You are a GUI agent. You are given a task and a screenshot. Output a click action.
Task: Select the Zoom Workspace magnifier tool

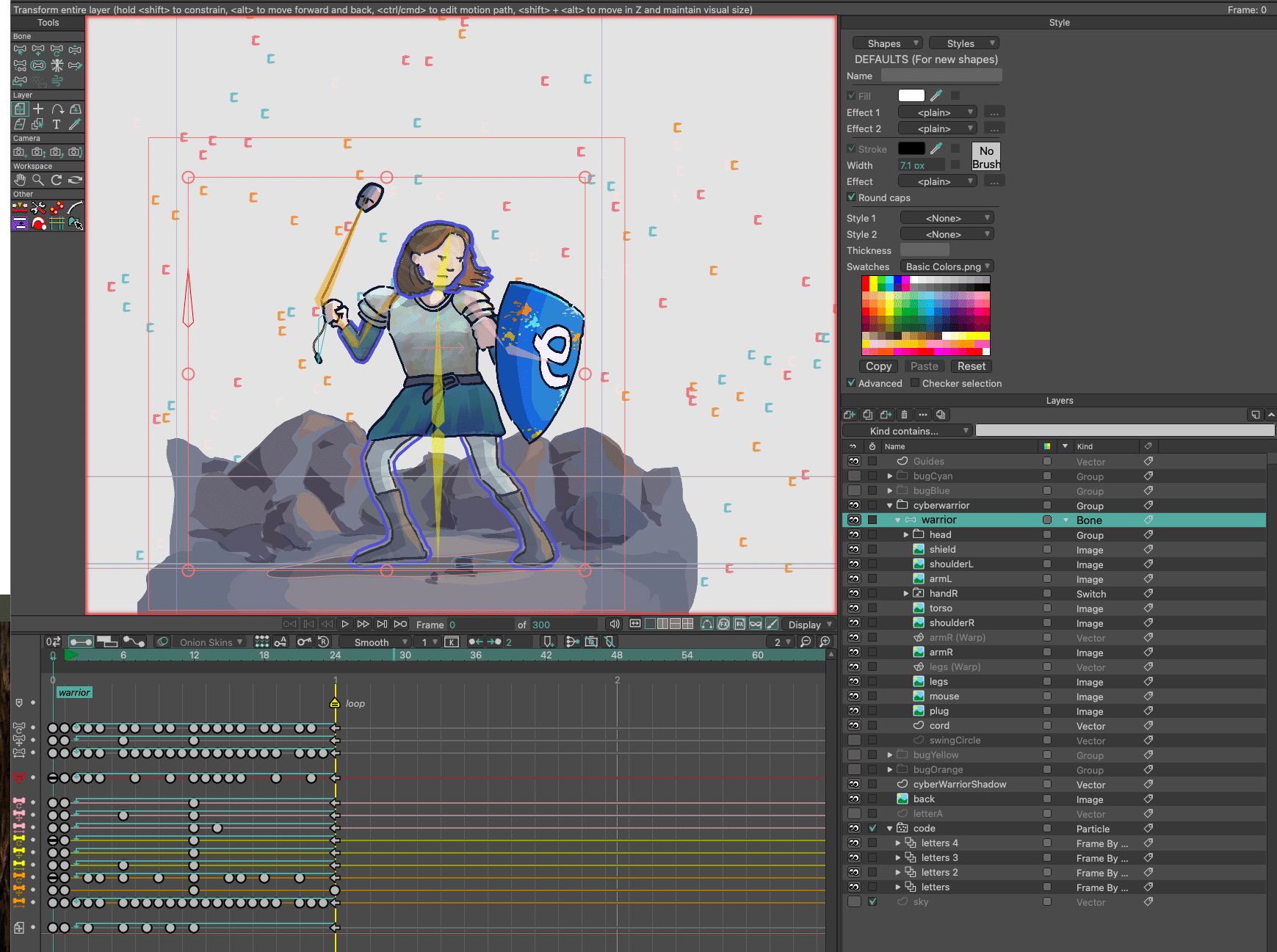[x=38, y=180]
